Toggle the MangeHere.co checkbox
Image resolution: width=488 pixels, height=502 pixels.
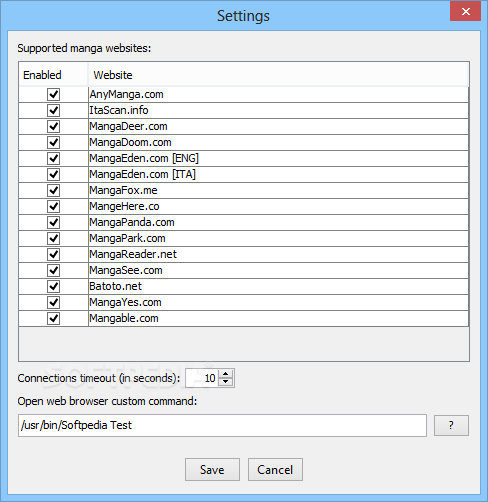click(x=53, y=206)
